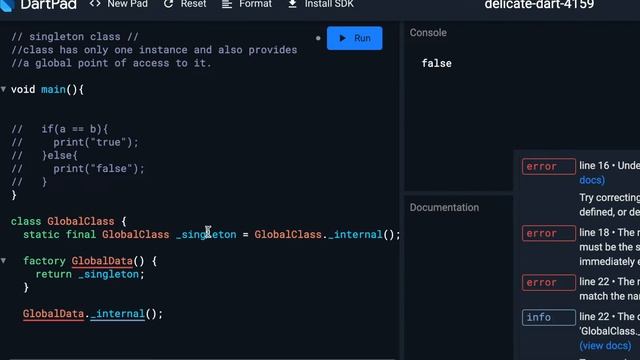Click the '//a global point of access' comment
The height and width of the screenshot is (360, 640).
111,63
